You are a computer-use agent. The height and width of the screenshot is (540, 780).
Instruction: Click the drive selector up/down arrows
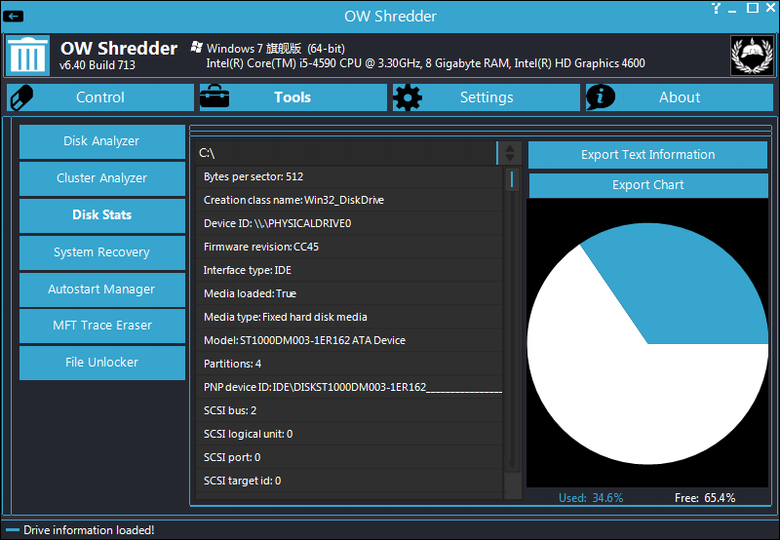click(510, 153)
